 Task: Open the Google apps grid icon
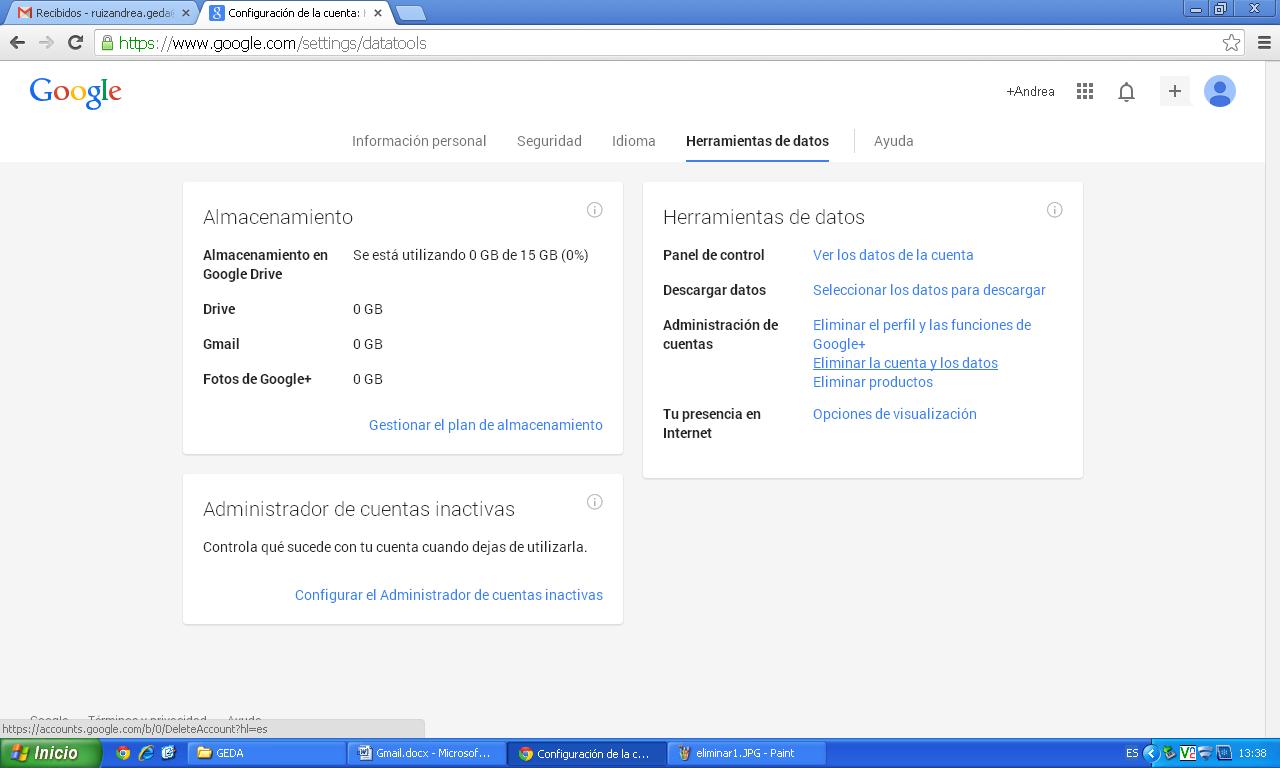click(1084, 91)
